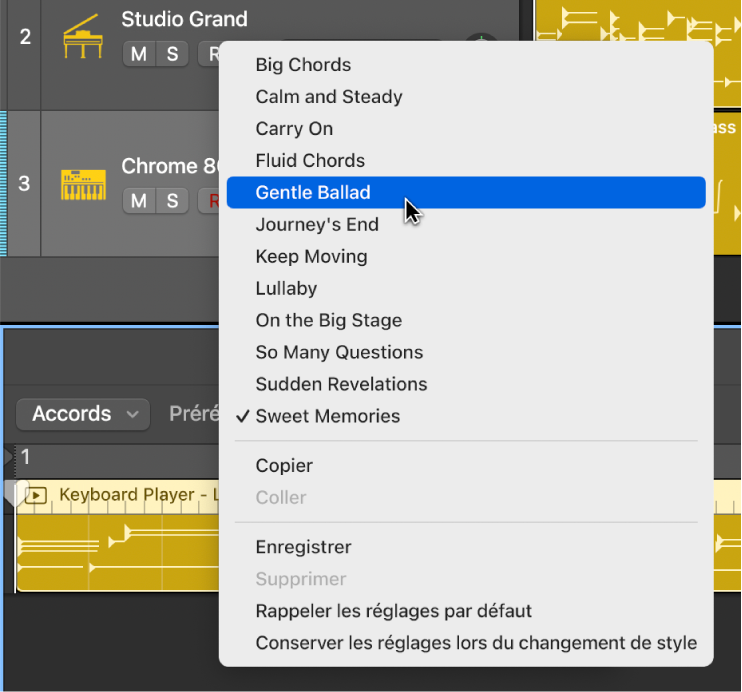Select Studio Grand track header name
742x692 pixels.
coord(184,19)
